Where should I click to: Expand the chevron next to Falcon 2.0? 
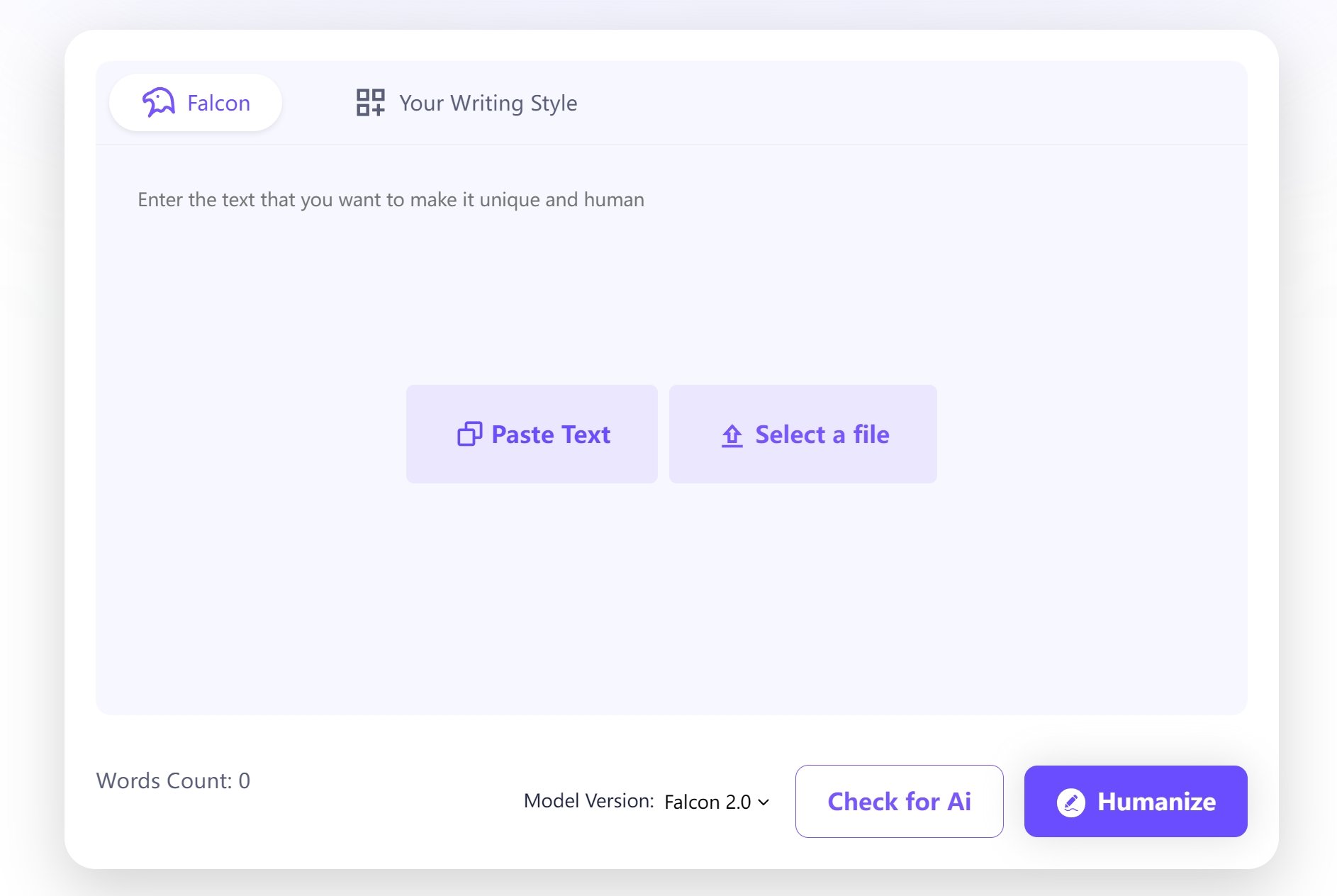[x=763, y=802]
